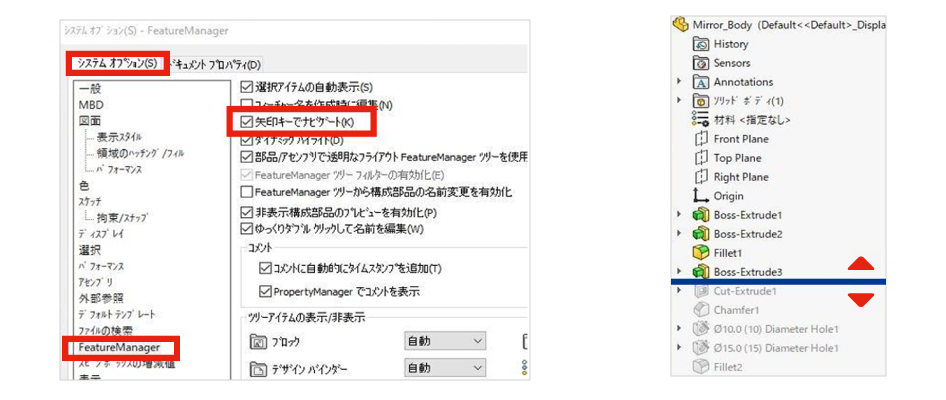Toggle PropertyManager でコメントを表示 checkbox
The width and height of the screenshot is (946, 400).
pyautogui.click(x=265, y=292)
